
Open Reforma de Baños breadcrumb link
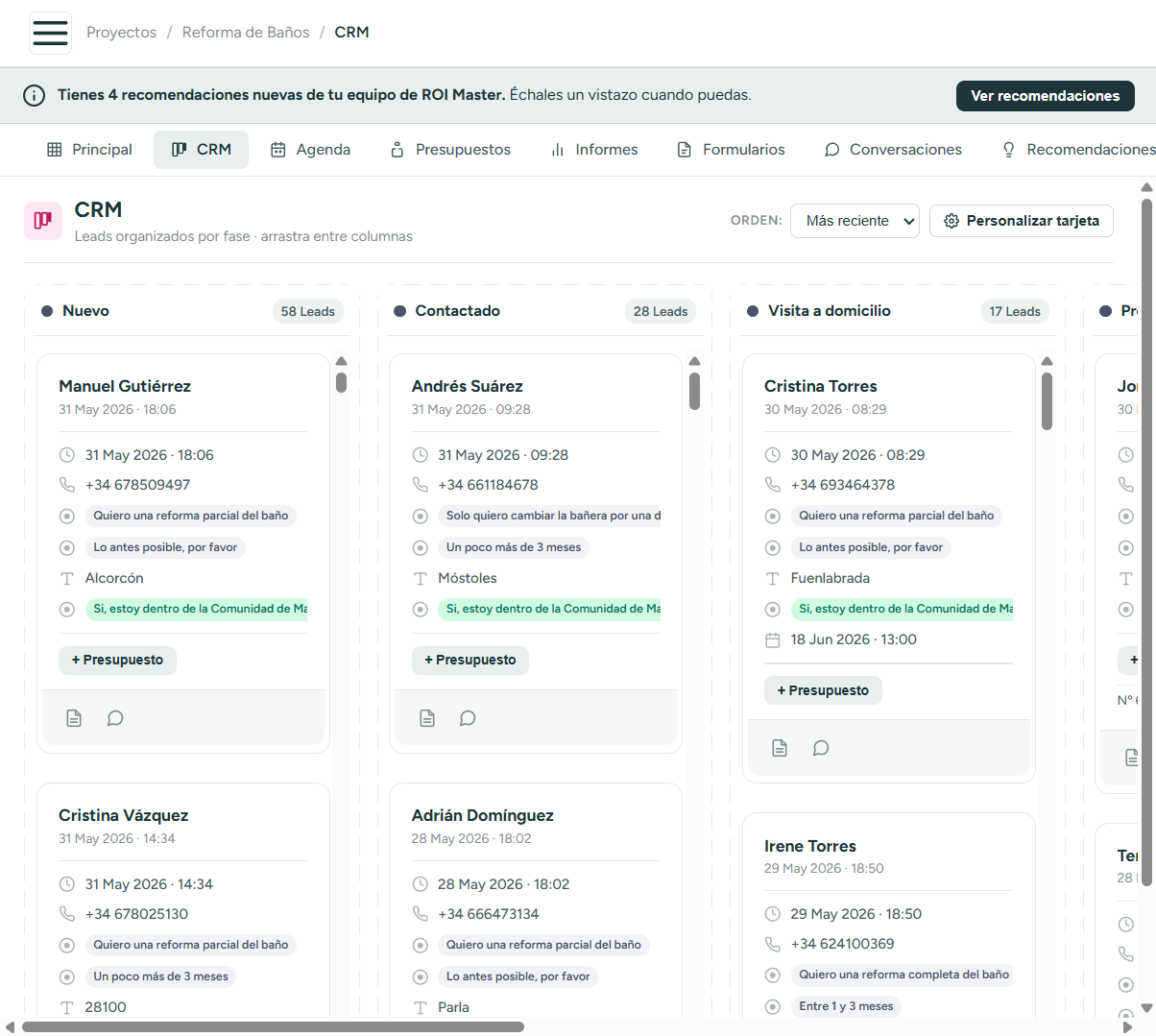tap(246, 33)
